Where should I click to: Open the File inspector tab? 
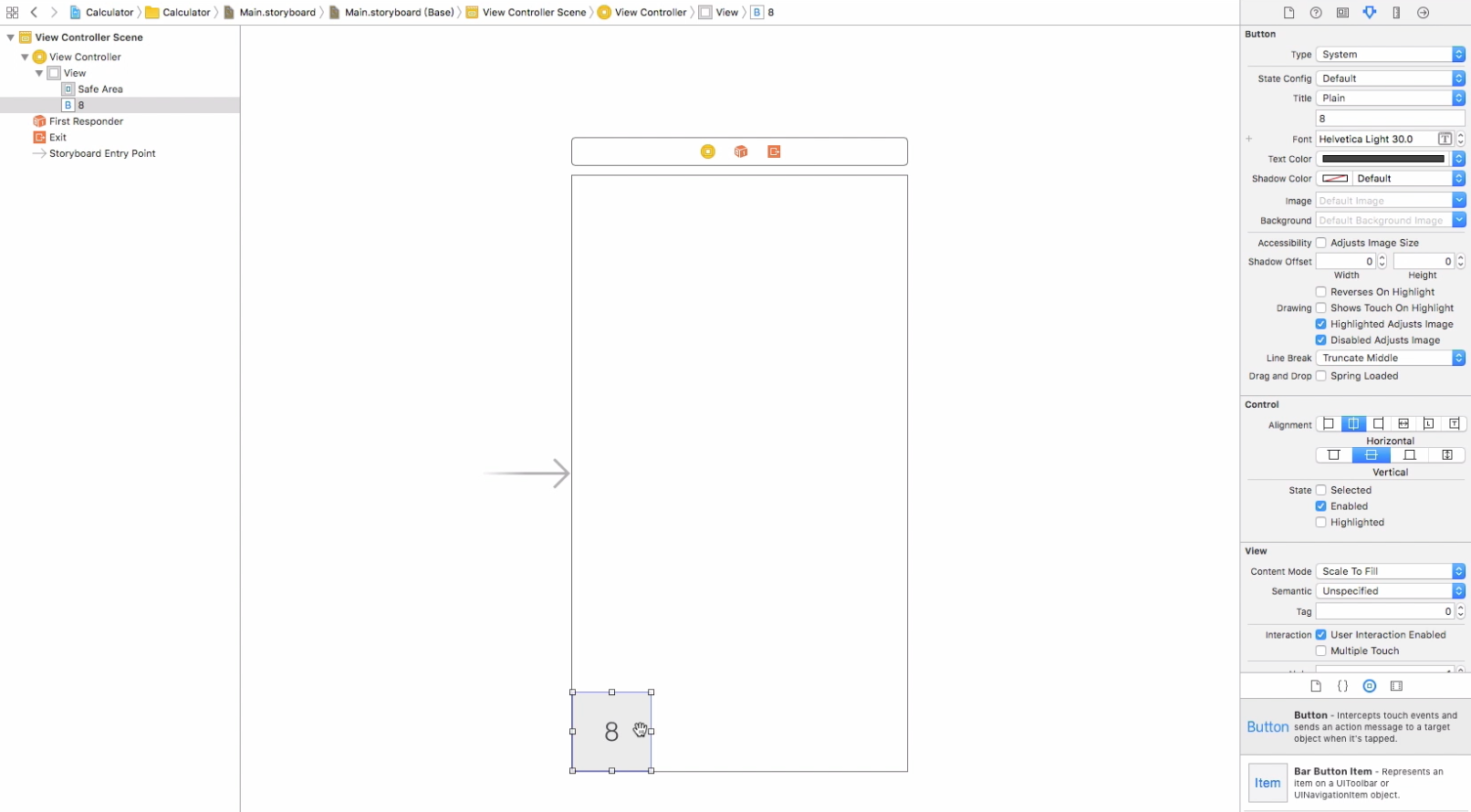1288,13
